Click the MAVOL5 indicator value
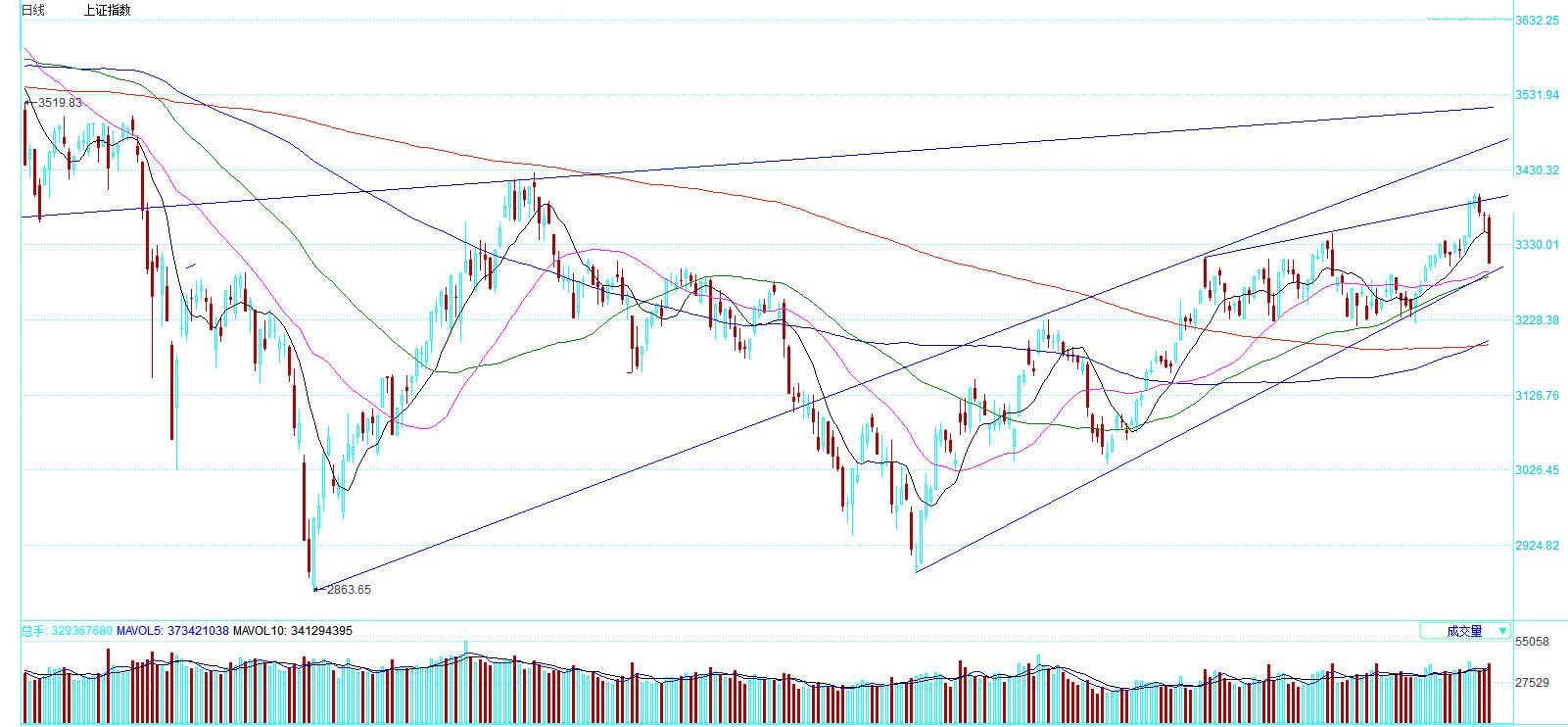 tap(172, 631)
